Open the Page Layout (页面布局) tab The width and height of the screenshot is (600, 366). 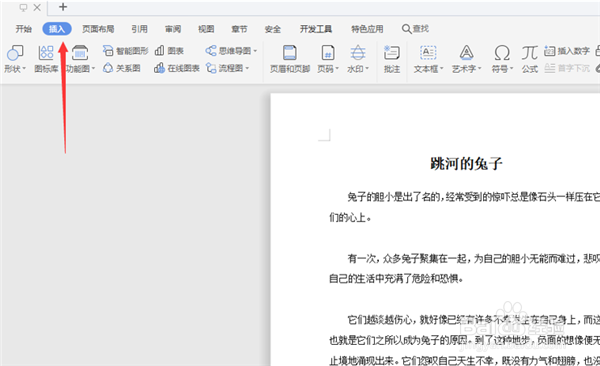coord(98,29)
